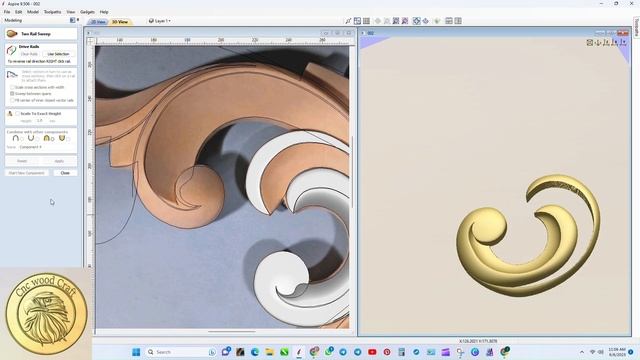Select the Add combine mode radio button

(x=22, y=139)
